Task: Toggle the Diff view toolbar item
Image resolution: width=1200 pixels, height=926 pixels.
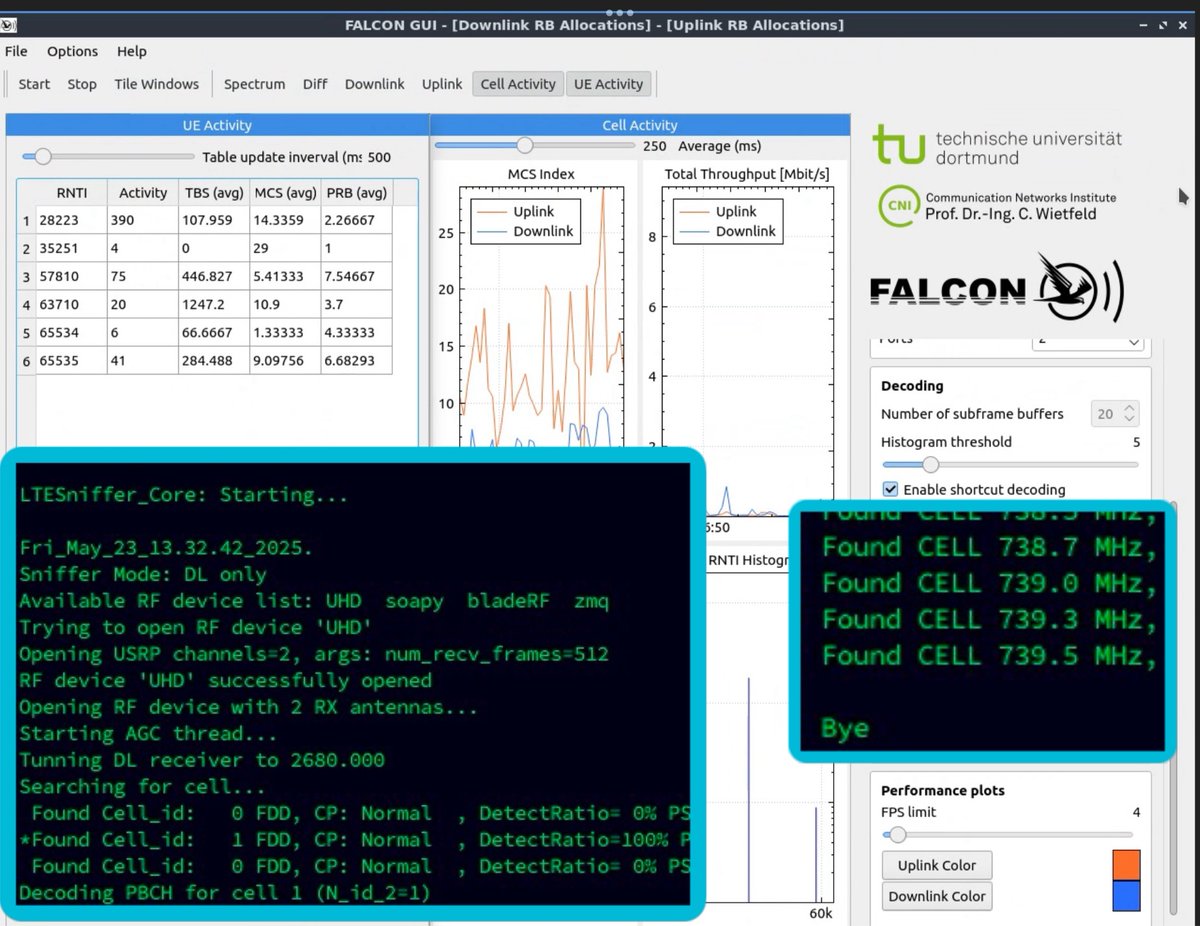Action: tap(315, 84)
